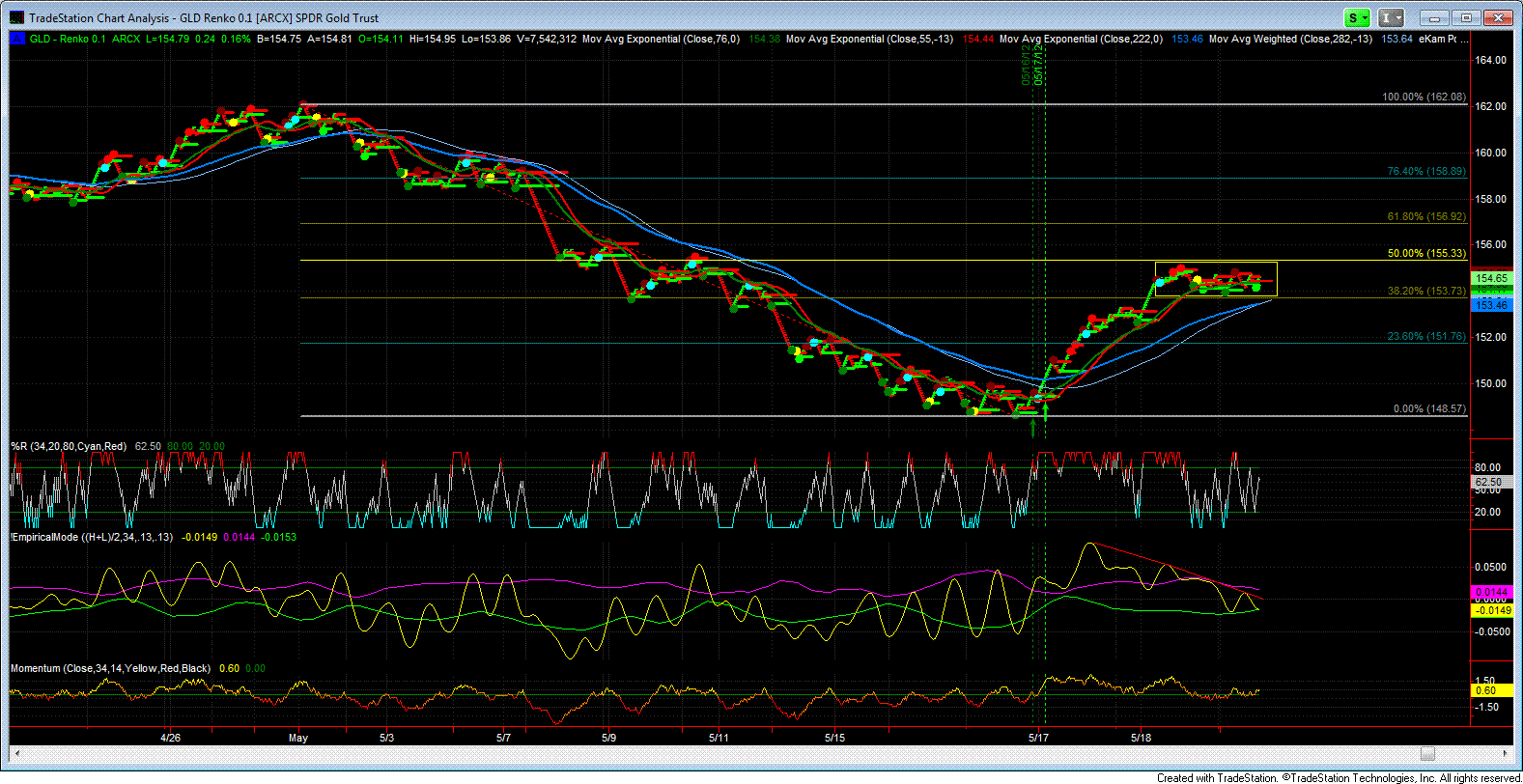The image size is (1523, 784).
Task: Click the 5/17 date on the time axis
Action: (x=1038, y=738)
